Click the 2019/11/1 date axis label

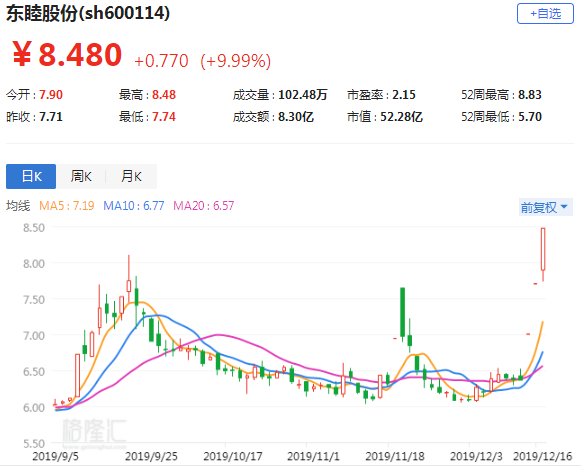click(x=313, y=456)
